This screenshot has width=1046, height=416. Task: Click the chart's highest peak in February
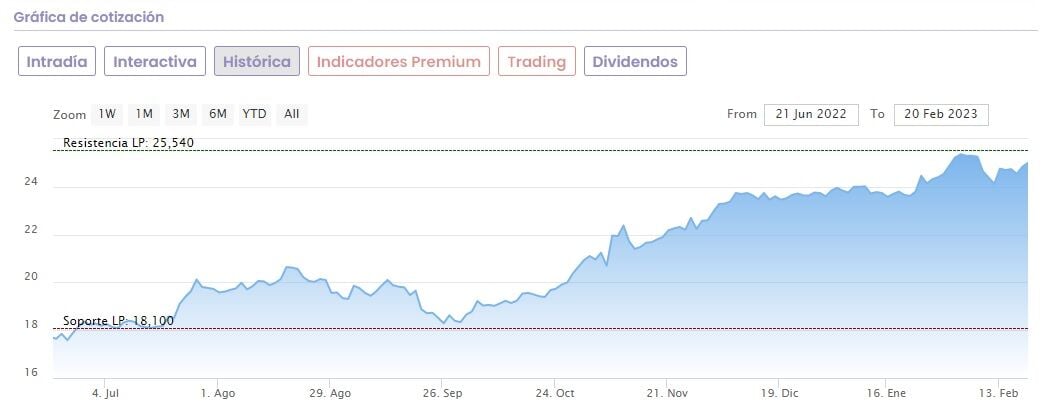coord(962,155)
